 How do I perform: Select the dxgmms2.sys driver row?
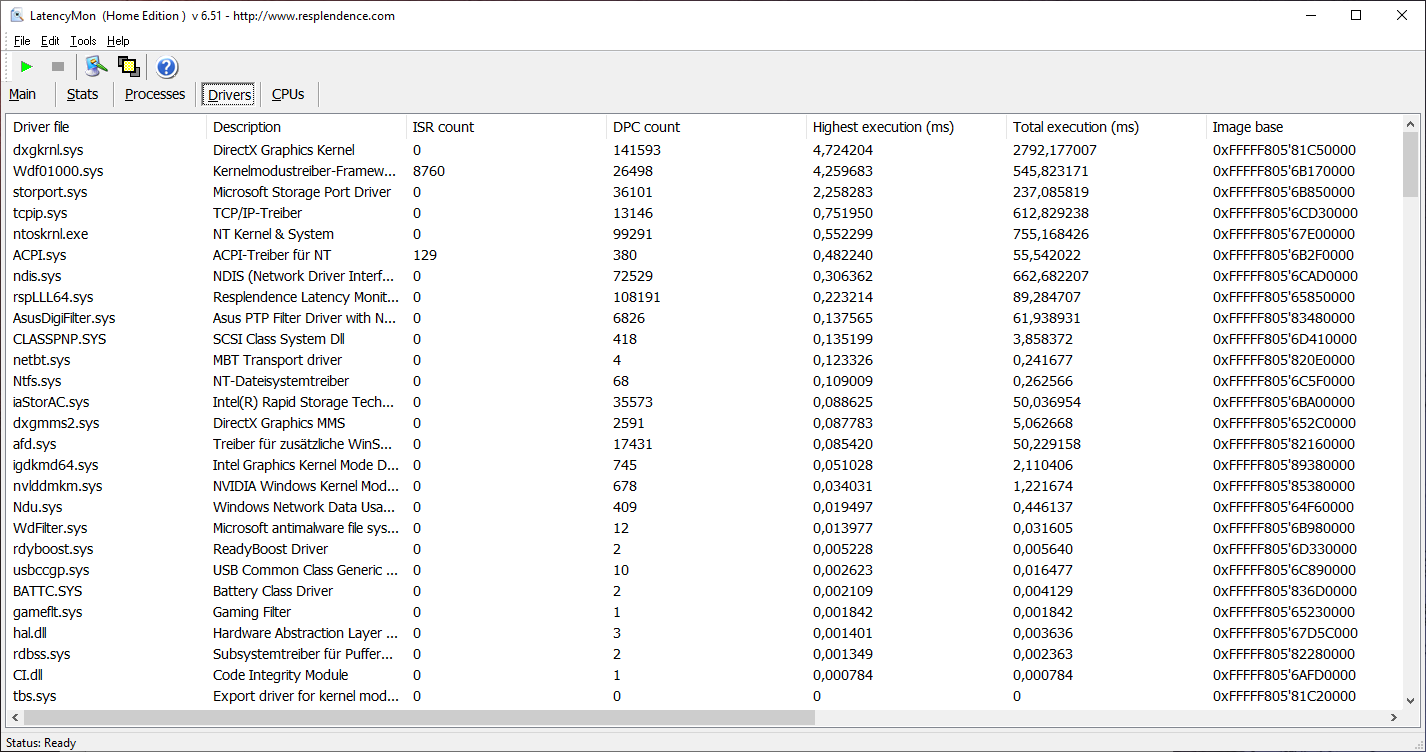(704, 423)
